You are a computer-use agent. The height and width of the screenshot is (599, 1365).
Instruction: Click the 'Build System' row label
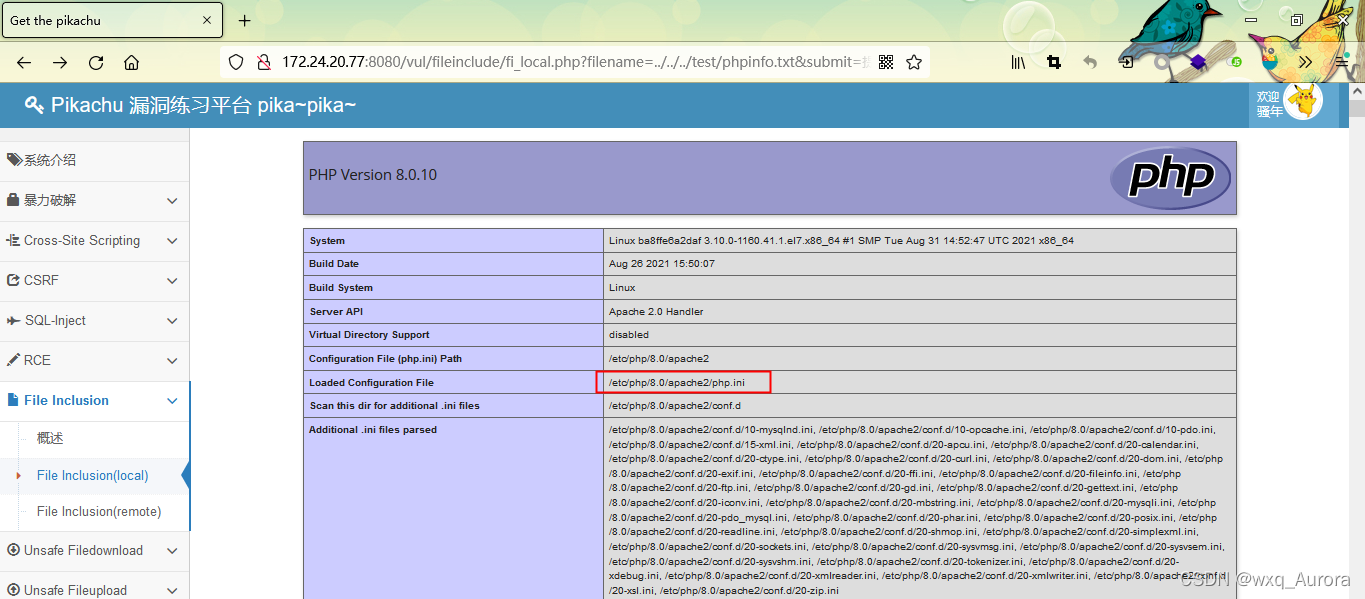[341, 288]
